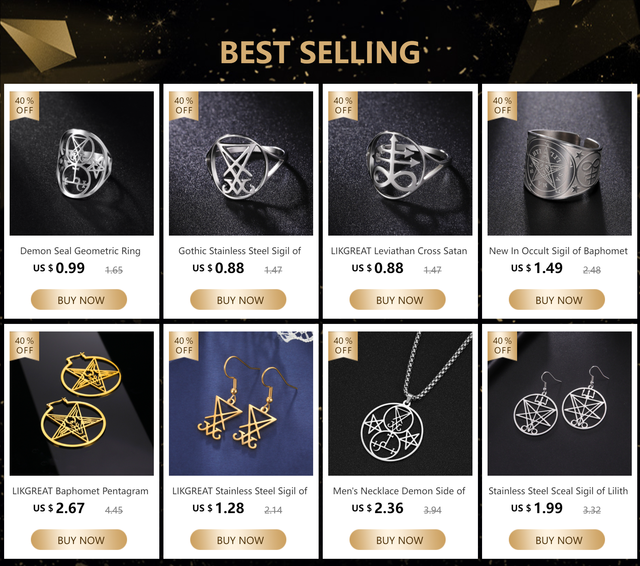Buy the Demon Seal Geometric Ring now
This screenshot has height=566, width=640.
tap(79, 300)
